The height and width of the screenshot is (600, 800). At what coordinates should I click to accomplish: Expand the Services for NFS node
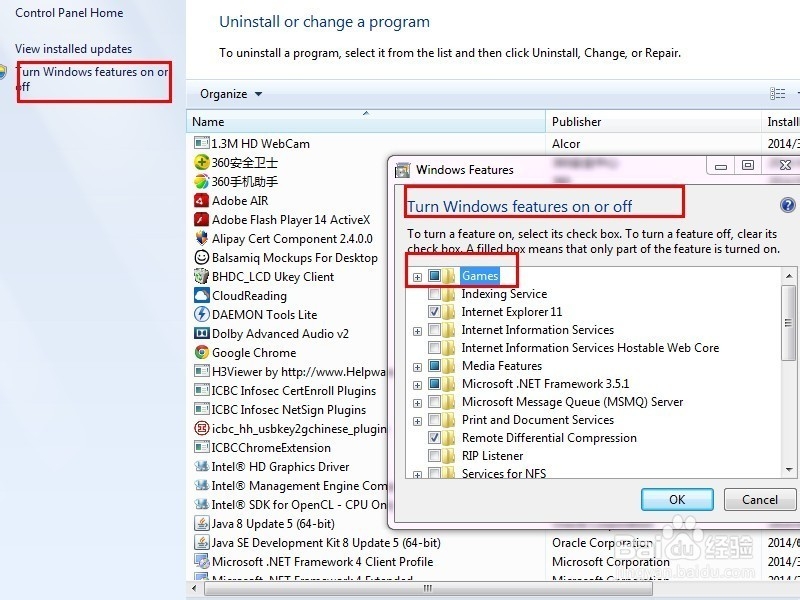click(417, 474)
